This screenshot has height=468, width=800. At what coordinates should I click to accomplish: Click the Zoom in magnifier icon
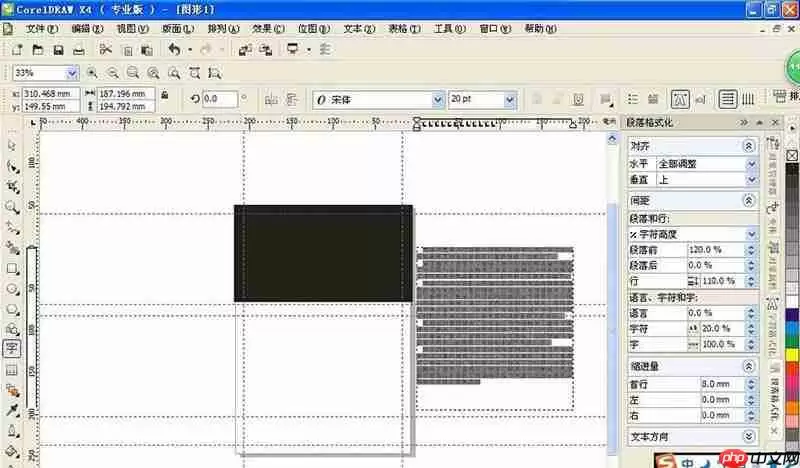(x=92, y=73)
